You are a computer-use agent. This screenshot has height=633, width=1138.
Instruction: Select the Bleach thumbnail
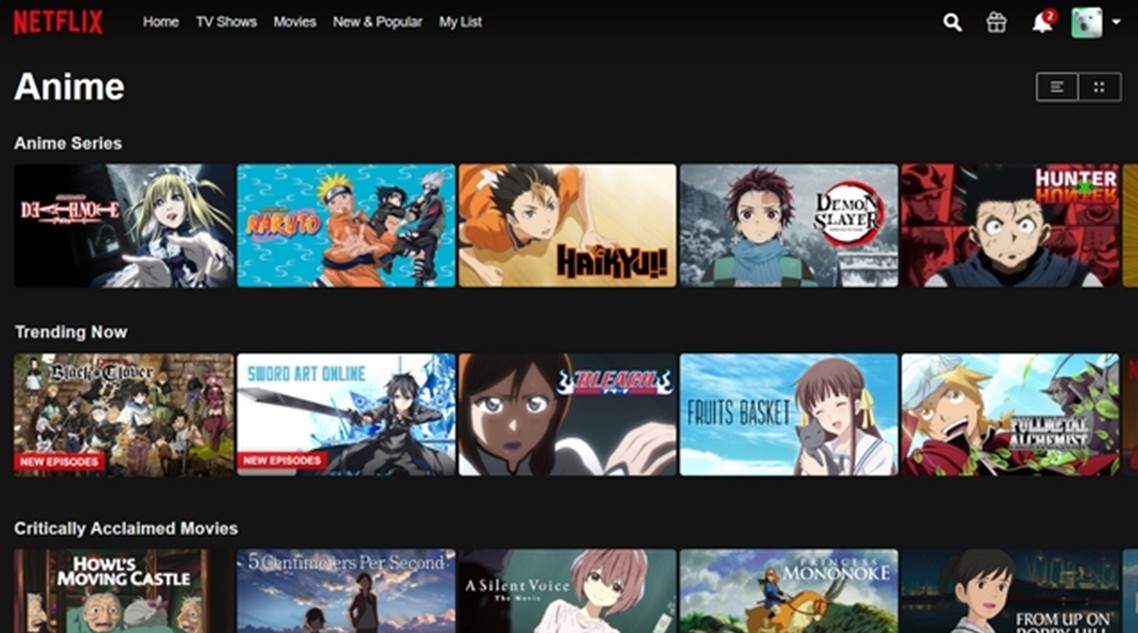(568, 415)
